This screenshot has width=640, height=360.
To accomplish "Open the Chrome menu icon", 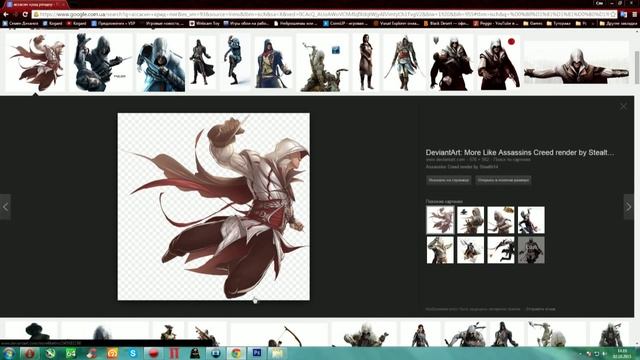I will tap(635, 14).
